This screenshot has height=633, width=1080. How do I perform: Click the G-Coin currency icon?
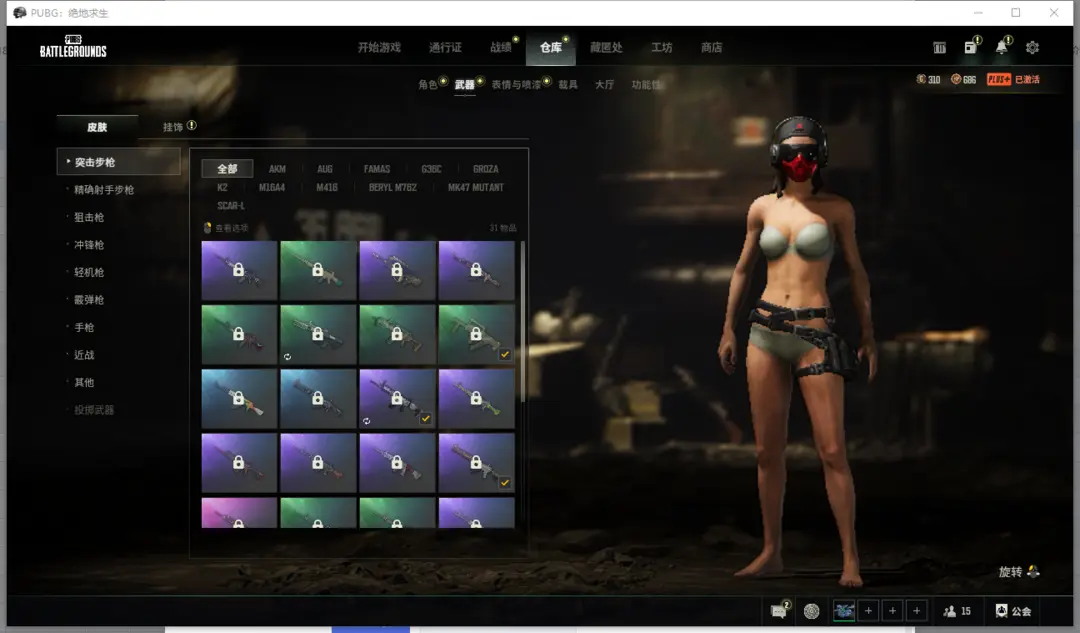pyautogui.click(x=922, y=79)
